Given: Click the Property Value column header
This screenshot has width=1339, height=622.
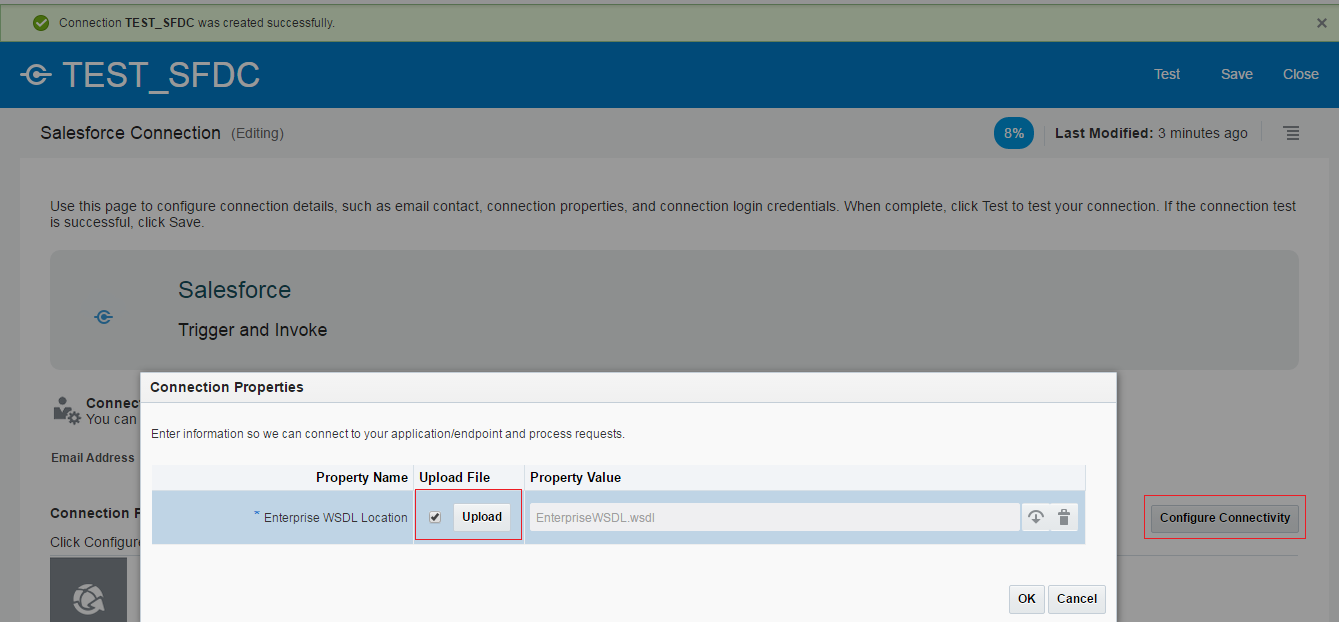Looking at the screenshot, I should pyautogui.click(x=575, y=477).
